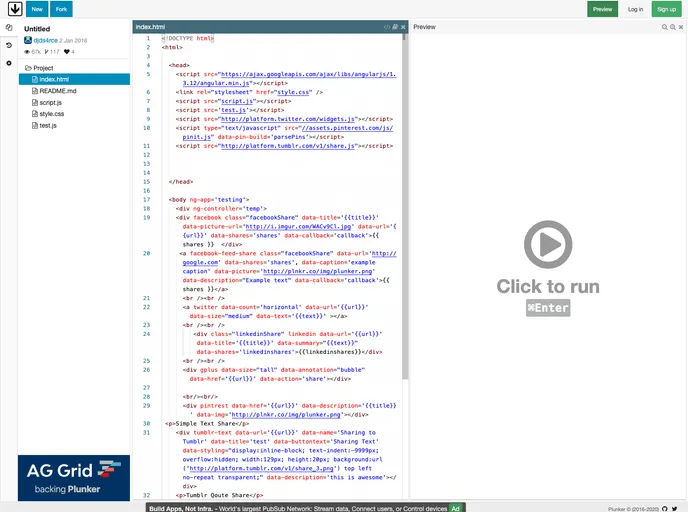This screenshot has height=512, width=688.
Task: Click the code format icon in editor header
Action: point(387,27)
